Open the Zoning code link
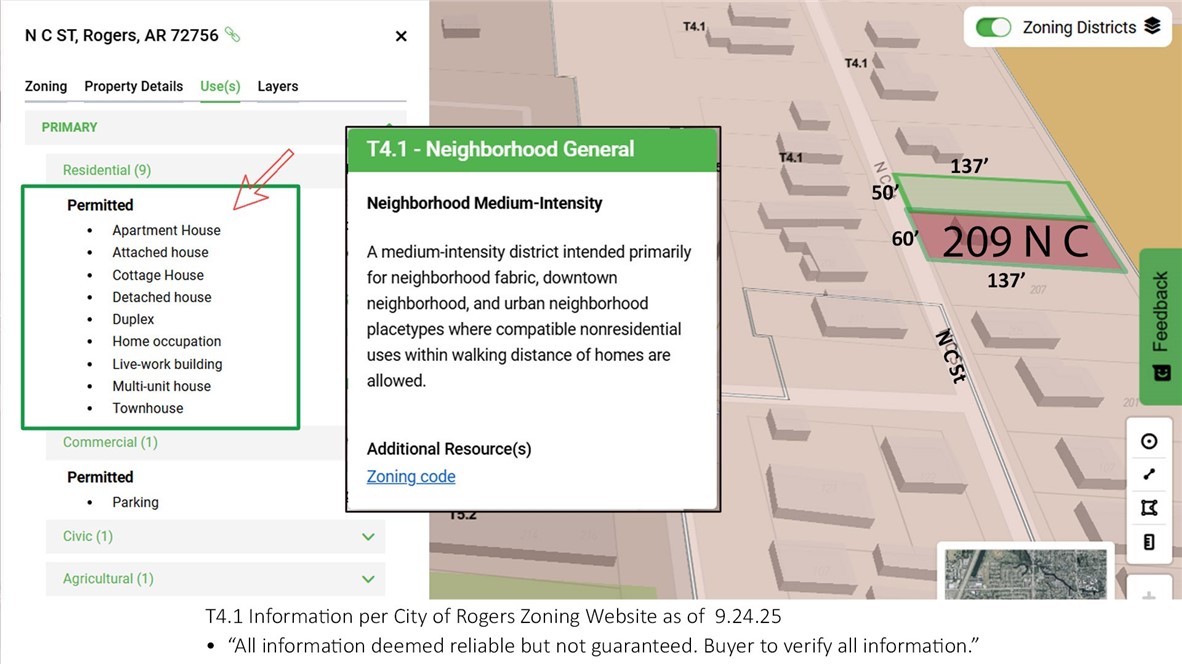 click(x=411, y=477)
